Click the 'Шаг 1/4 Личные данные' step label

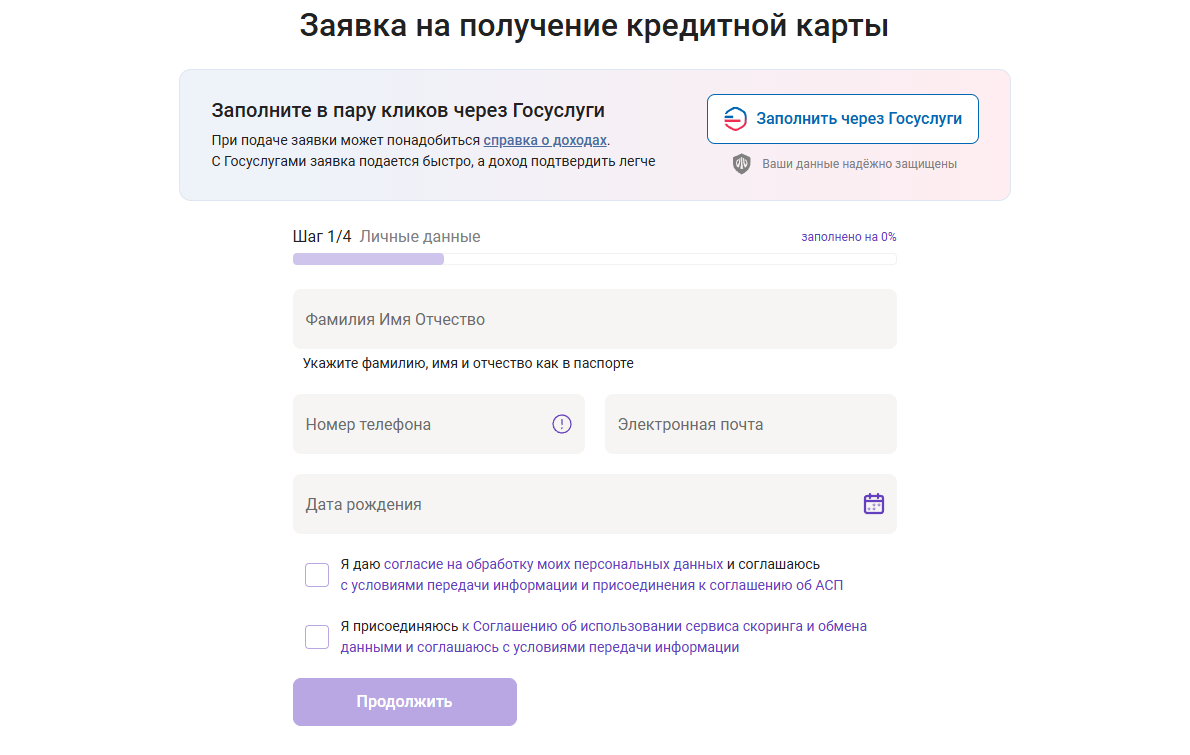(386, 237)
